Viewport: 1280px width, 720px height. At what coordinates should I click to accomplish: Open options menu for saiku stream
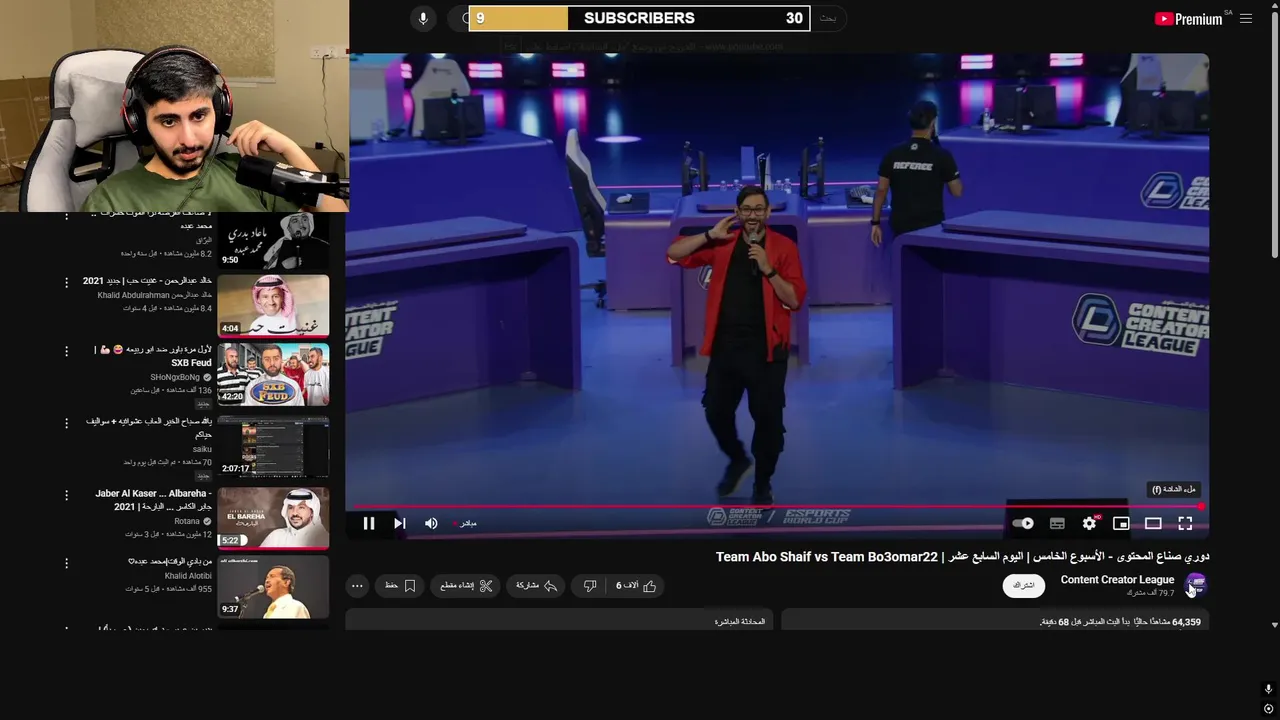coord(67,423)
